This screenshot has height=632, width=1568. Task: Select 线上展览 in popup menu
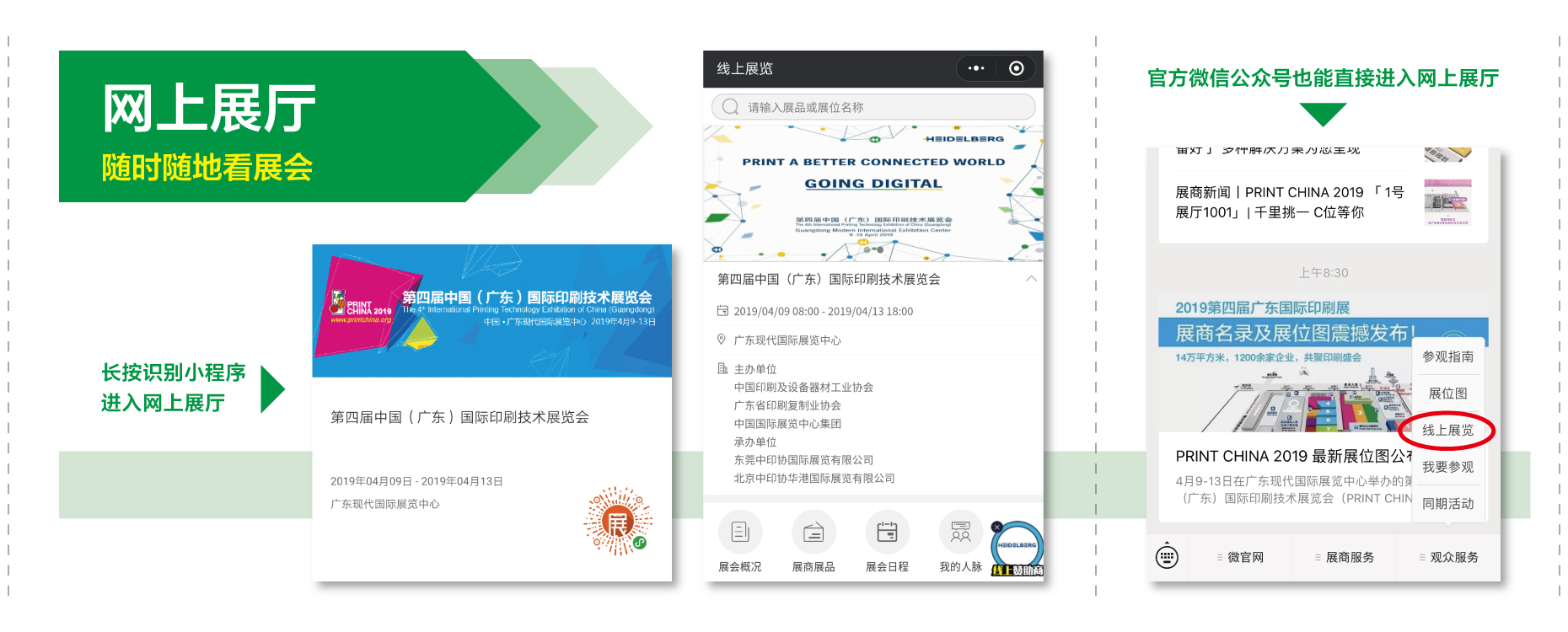1448,430
